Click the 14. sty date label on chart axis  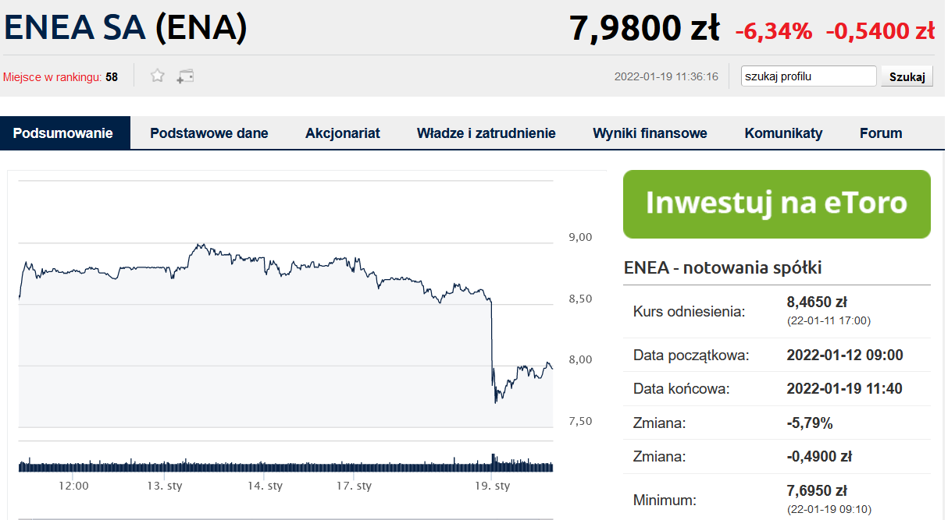point(264,486)
